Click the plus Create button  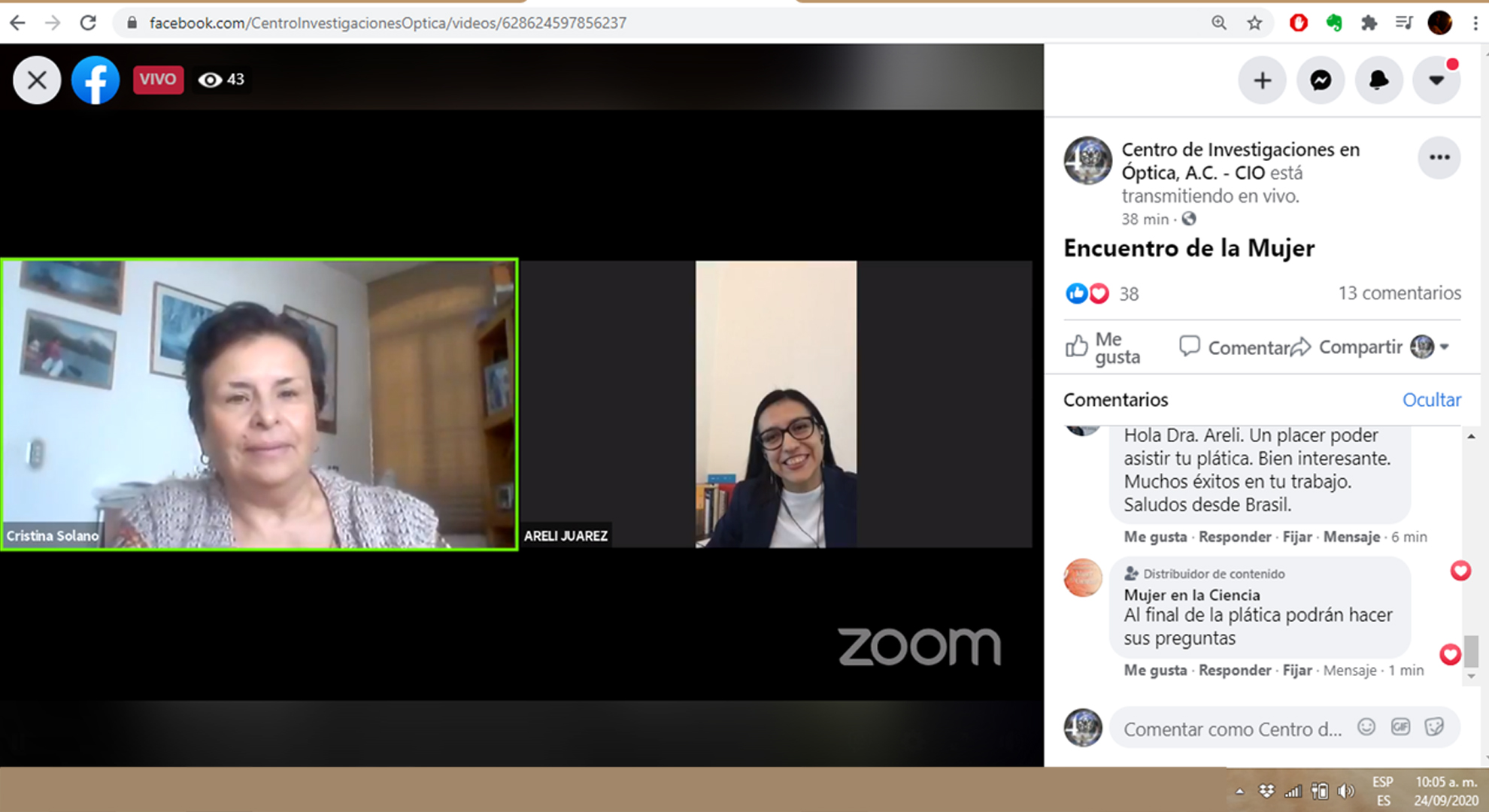pyautogui.click(x=1263, y=80)
